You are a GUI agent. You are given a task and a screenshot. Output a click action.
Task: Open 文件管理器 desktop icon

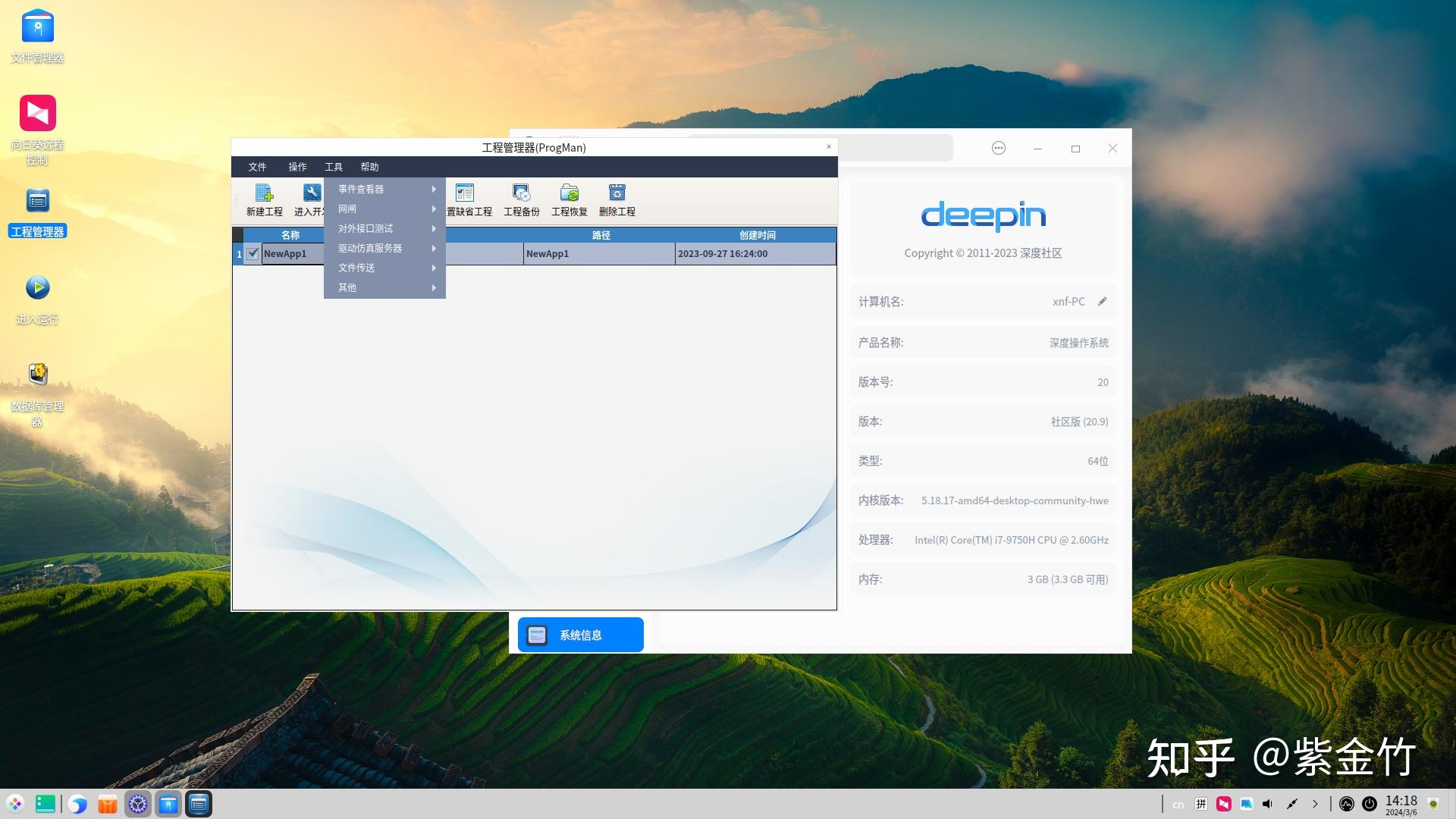[x=37, y=36]
